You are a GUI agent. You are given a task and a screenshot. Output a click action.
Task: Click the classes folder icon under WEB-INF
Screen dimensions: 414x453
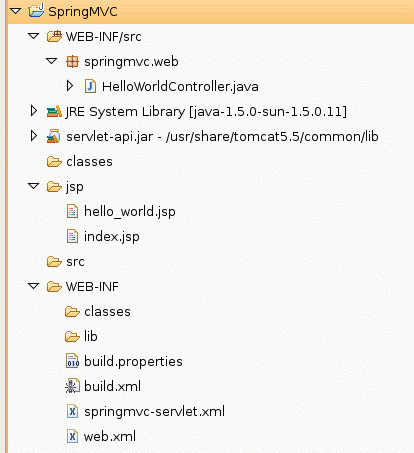(72, 312)
